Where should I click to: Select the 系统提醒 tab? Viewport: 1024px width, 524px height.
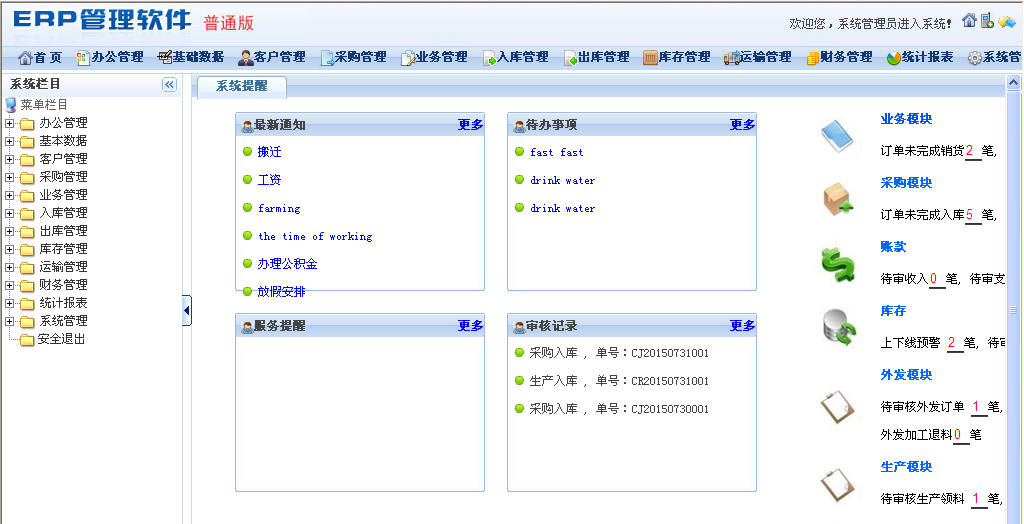241,86
